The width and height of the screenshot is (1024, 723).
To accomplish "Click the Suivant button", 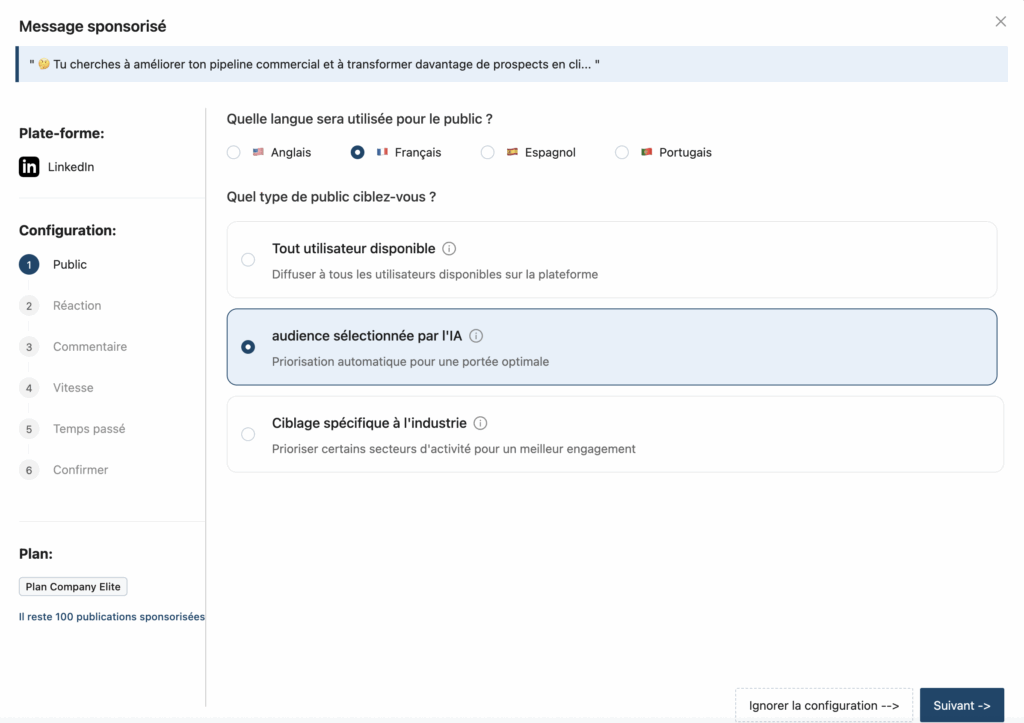I will coord(962,705).
